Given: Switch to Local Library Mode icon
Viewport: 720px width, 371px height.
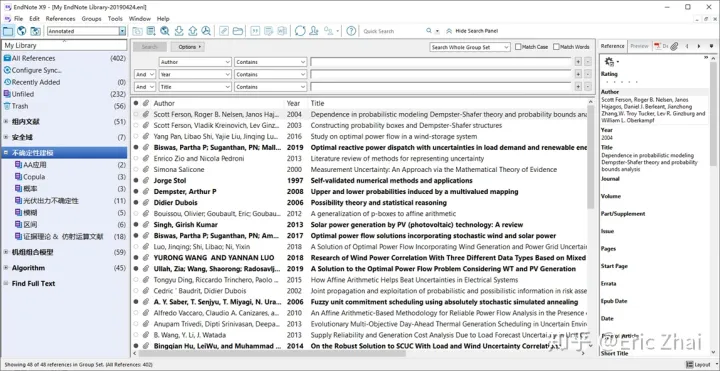Looking at the screenshot, I should pyautogui.click(x=8, y=31).
